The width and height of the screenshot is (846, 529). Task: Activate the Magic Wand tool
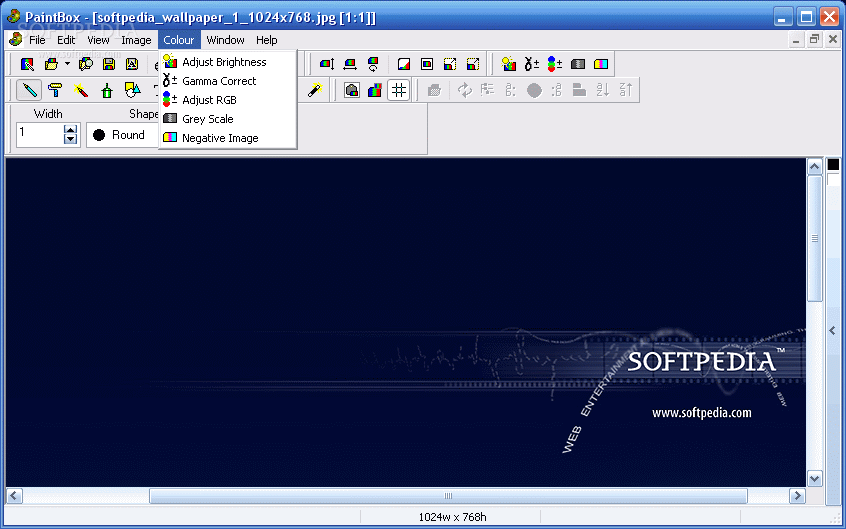coord(315,90)
